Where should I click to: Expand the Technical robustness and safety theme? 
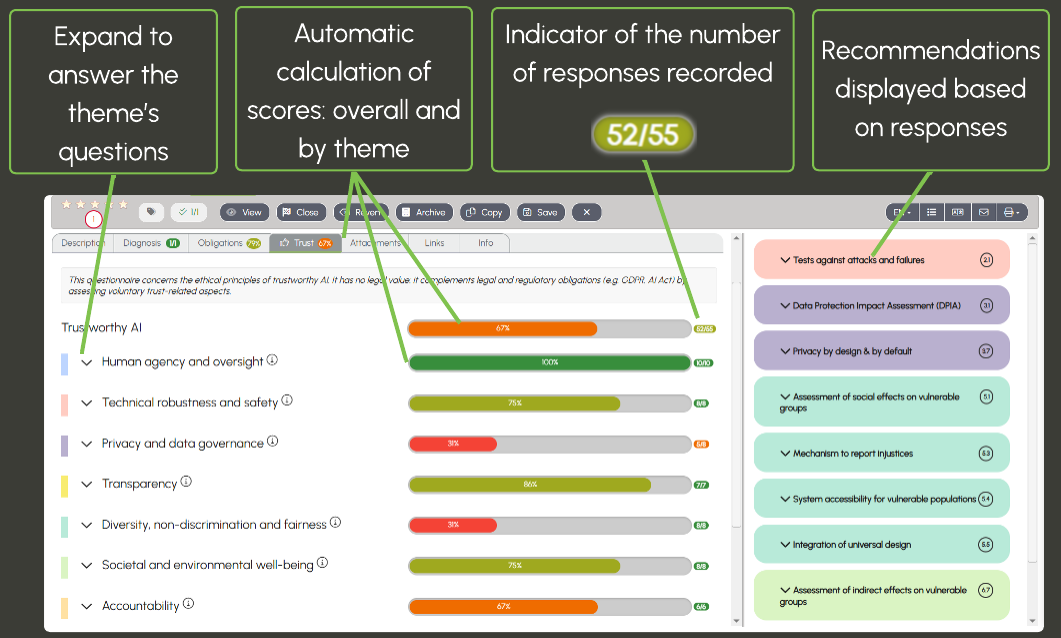(87, 403)
